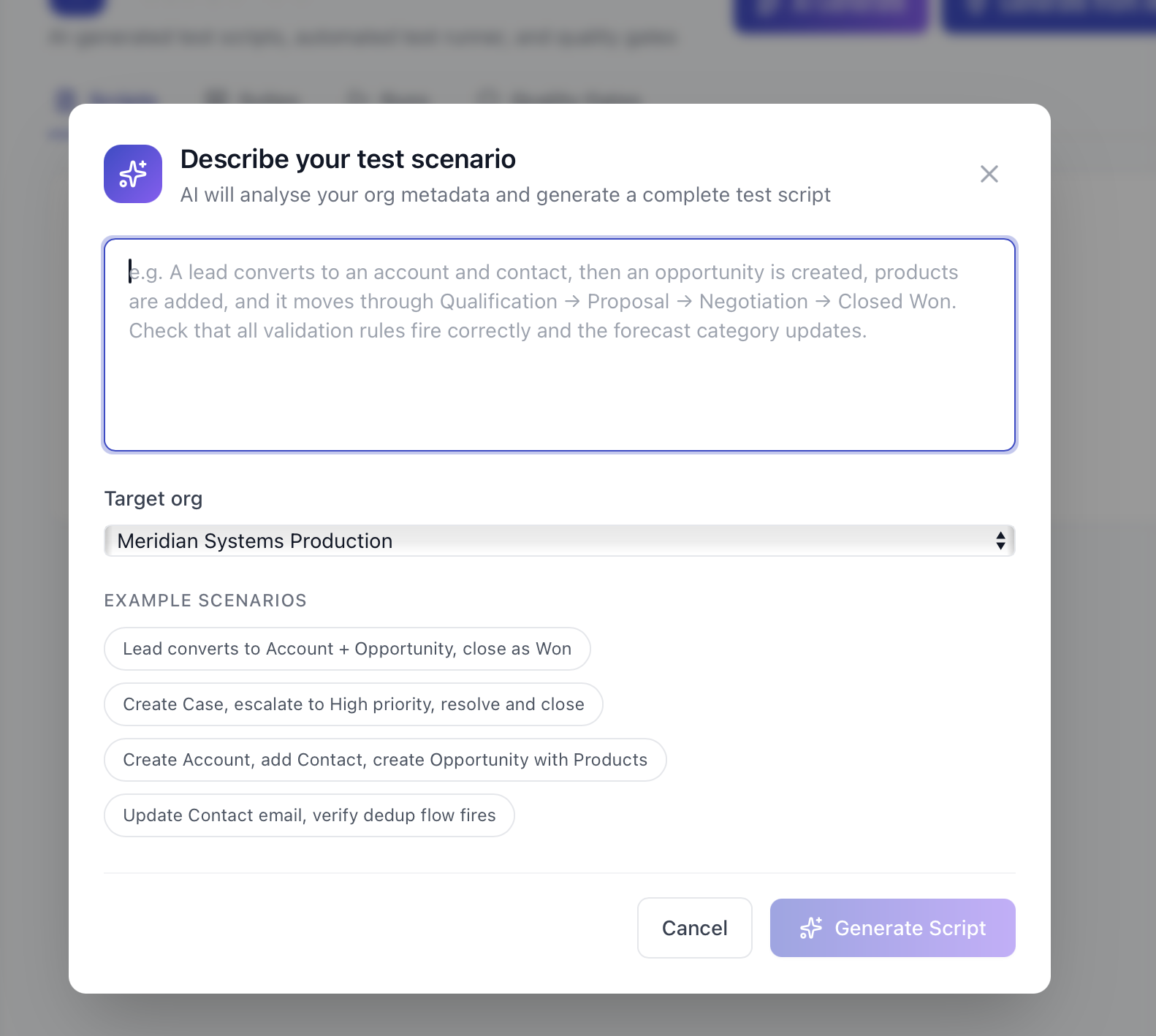
Task: Dismiss the dialog with the X icon
Action: [x=989, y=174]
